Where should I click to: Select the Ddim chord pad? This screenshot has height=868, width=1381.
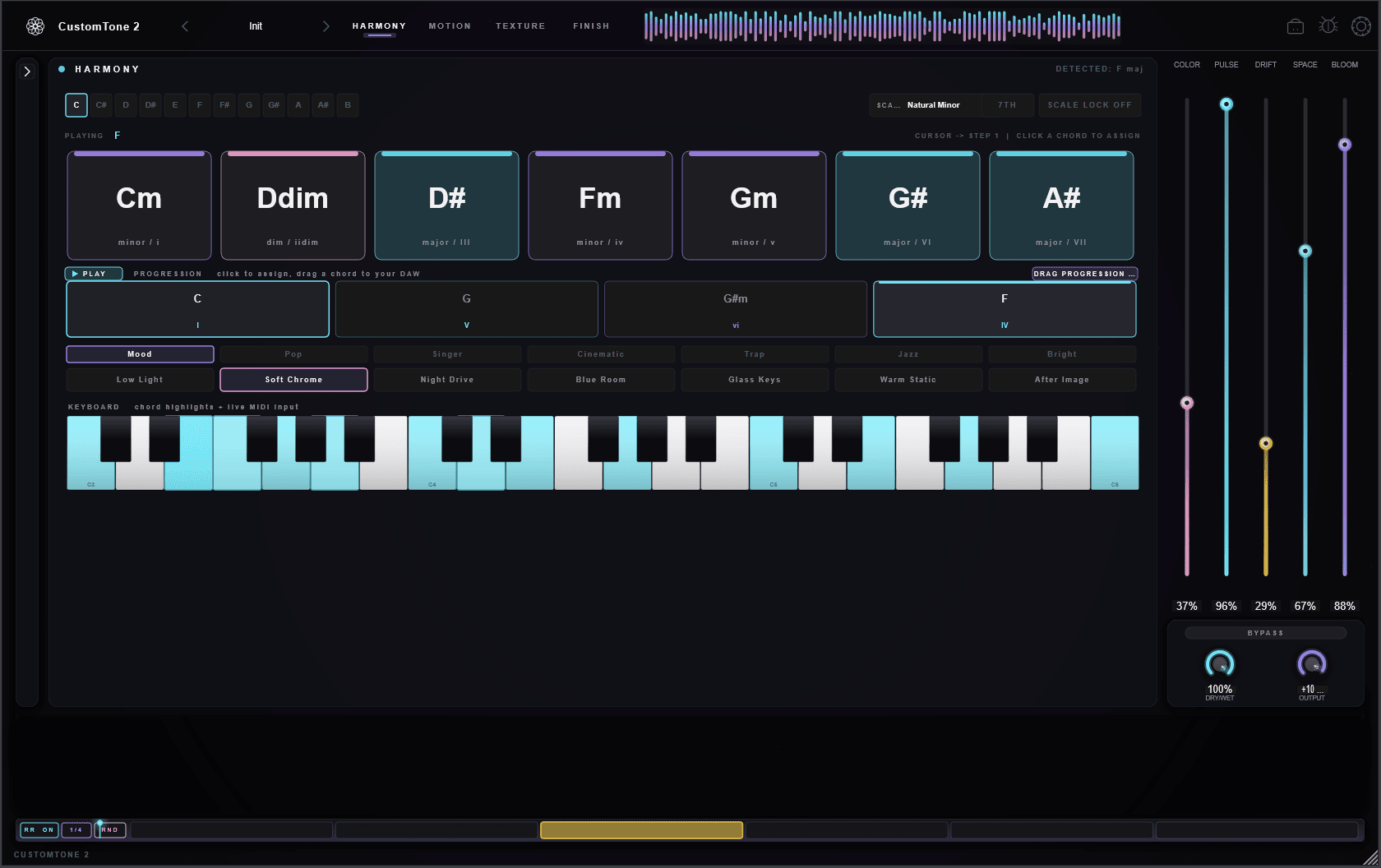click(x=293, y=205)
